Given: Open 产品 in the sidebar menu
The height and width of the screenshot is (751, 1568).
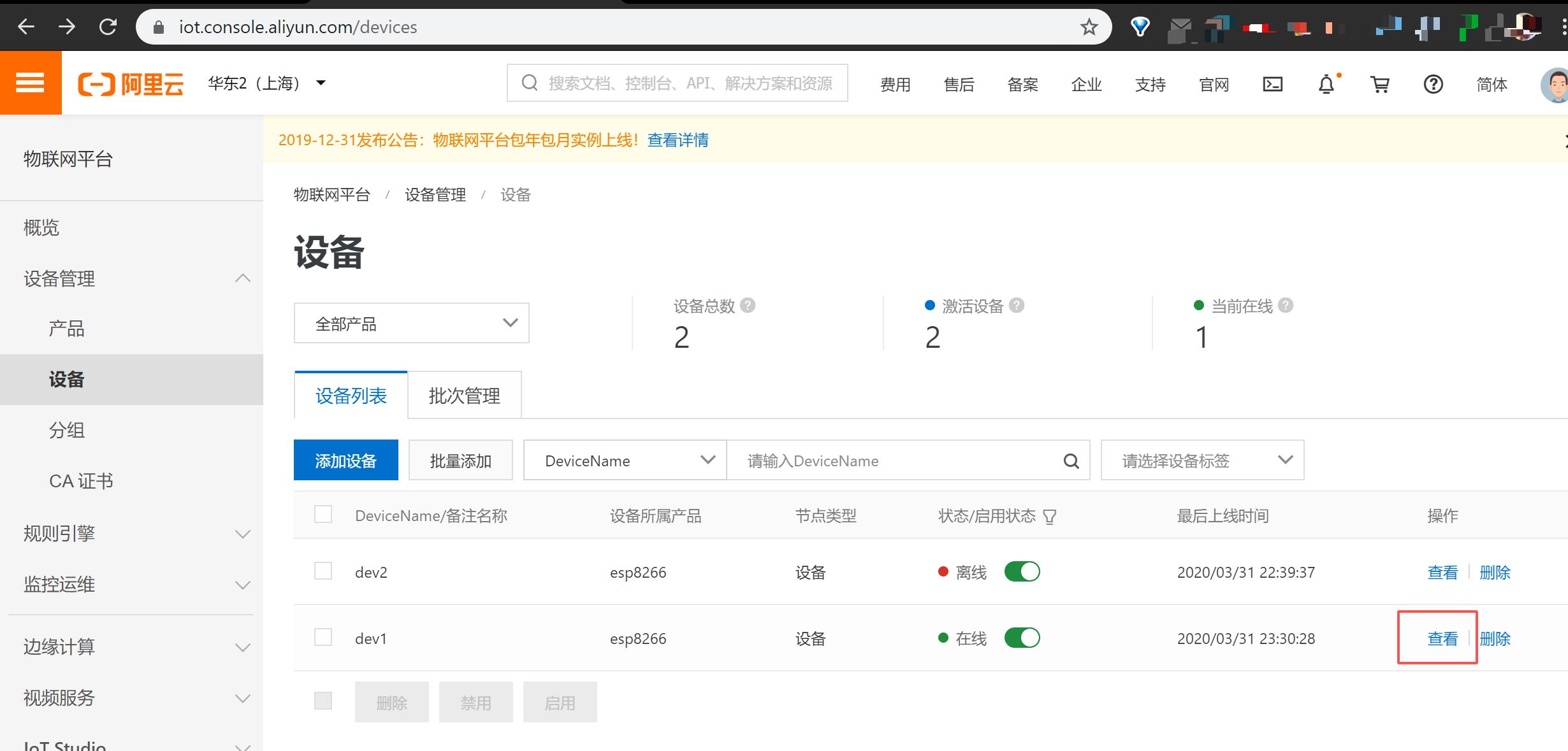Looking at the screenshot, I should coord(67,329).
